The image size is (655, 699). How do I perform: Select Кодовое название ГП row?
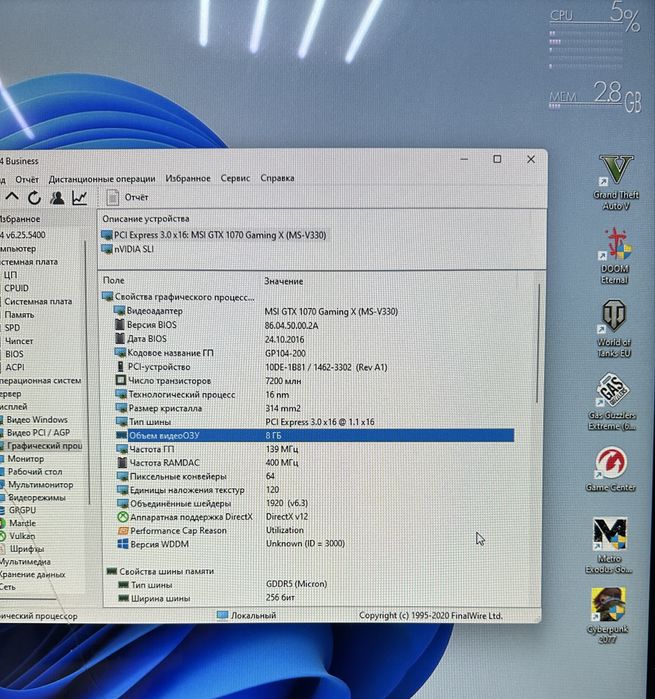(312, 353)
